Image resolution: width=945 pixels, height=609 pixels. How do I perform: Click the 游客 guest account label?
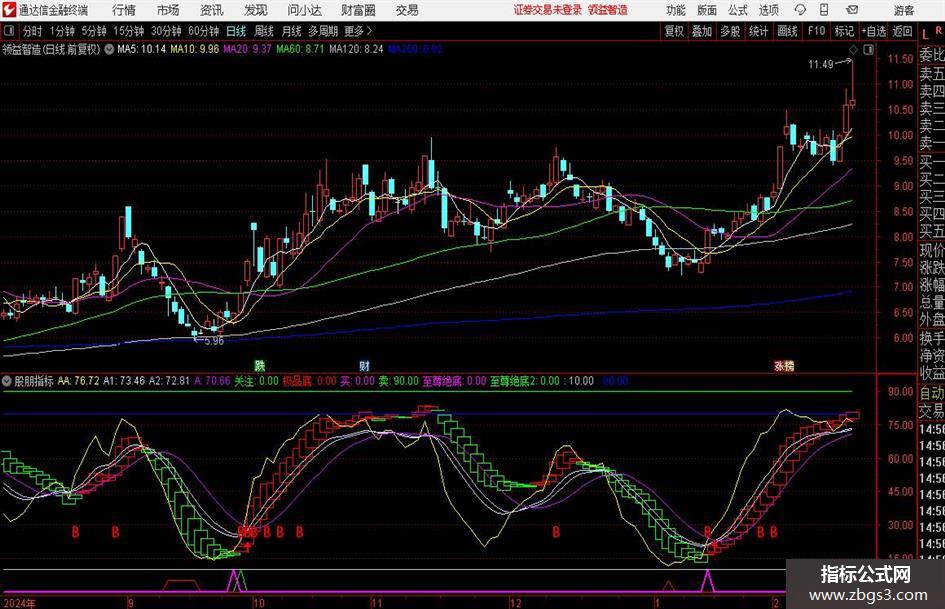(904, 10)
